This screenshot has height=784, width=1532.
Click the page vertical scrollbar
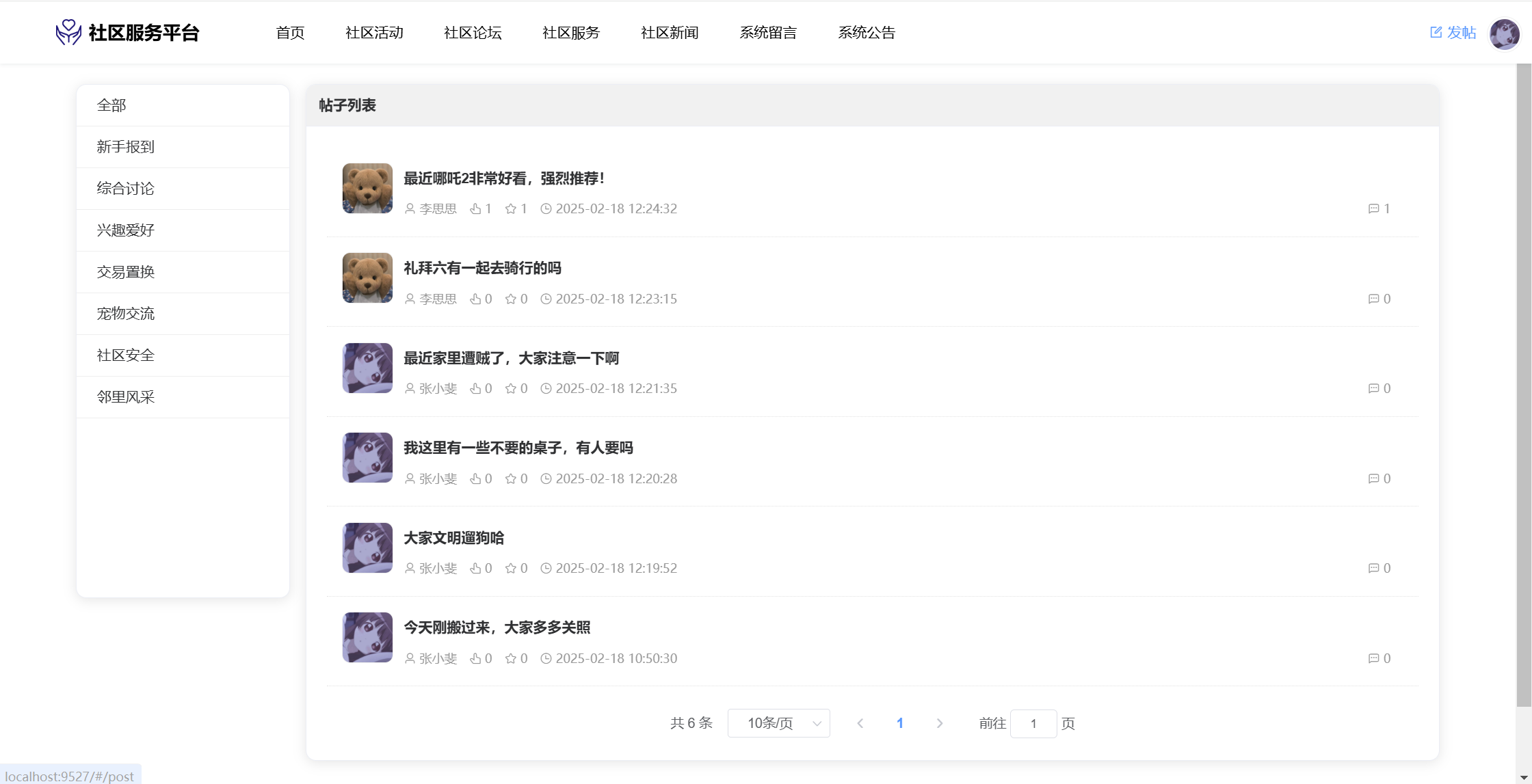(x=1523, y=383)
